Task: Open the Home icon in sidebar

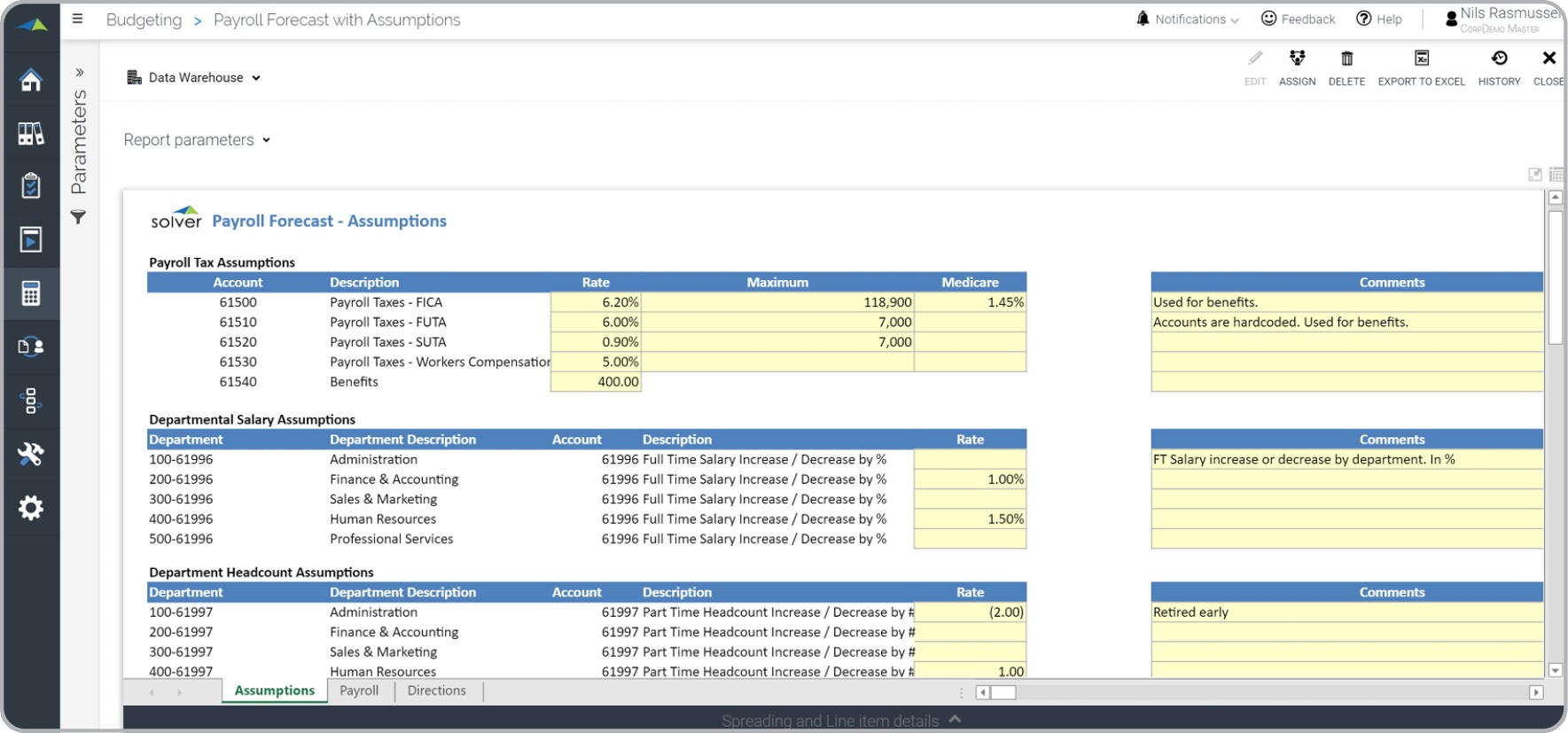Action: (x=31, y=81)
